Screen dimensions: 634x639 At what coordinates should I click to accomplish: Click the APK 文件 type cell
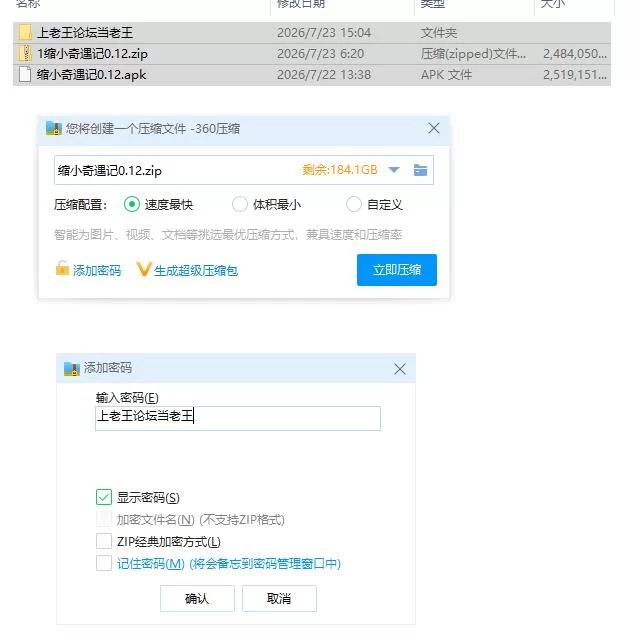pos(447,75)
